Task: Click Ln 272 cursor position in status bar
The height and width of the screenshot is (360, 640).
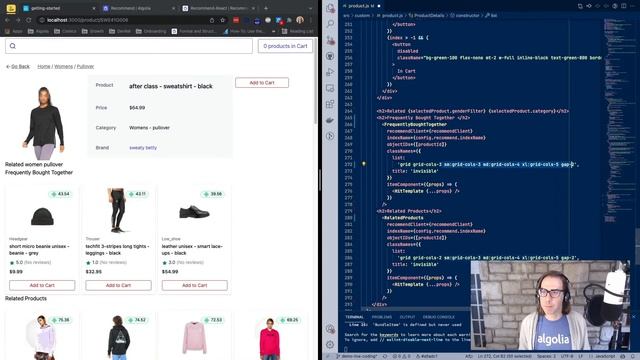Action: pos(504,356)
